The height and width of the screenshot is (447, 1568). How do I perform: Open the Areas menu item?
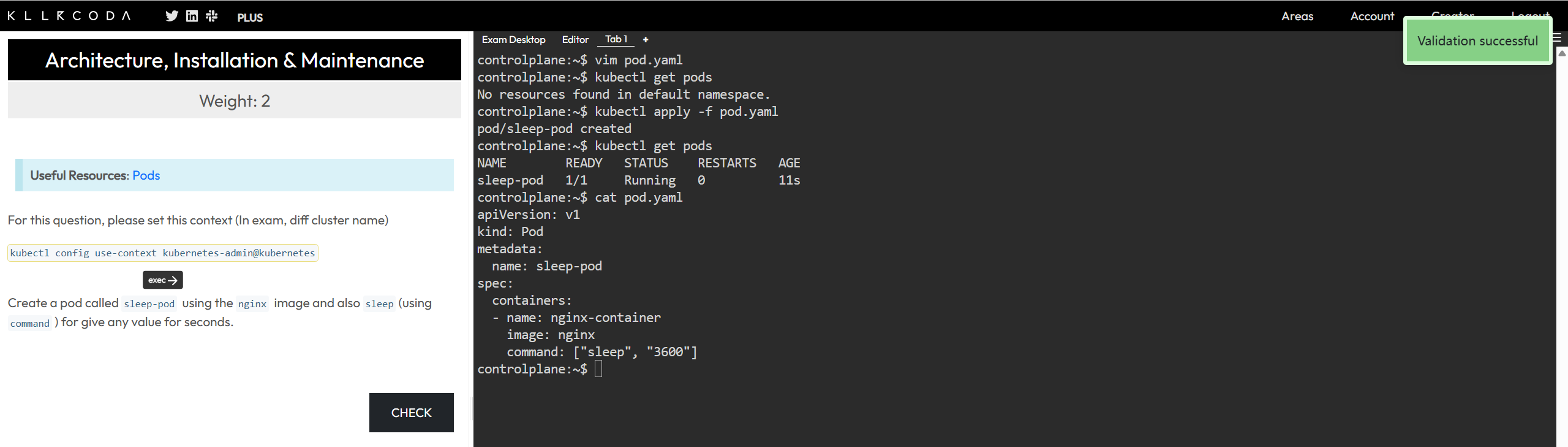pyautogui.click(x=1297, y=16)
